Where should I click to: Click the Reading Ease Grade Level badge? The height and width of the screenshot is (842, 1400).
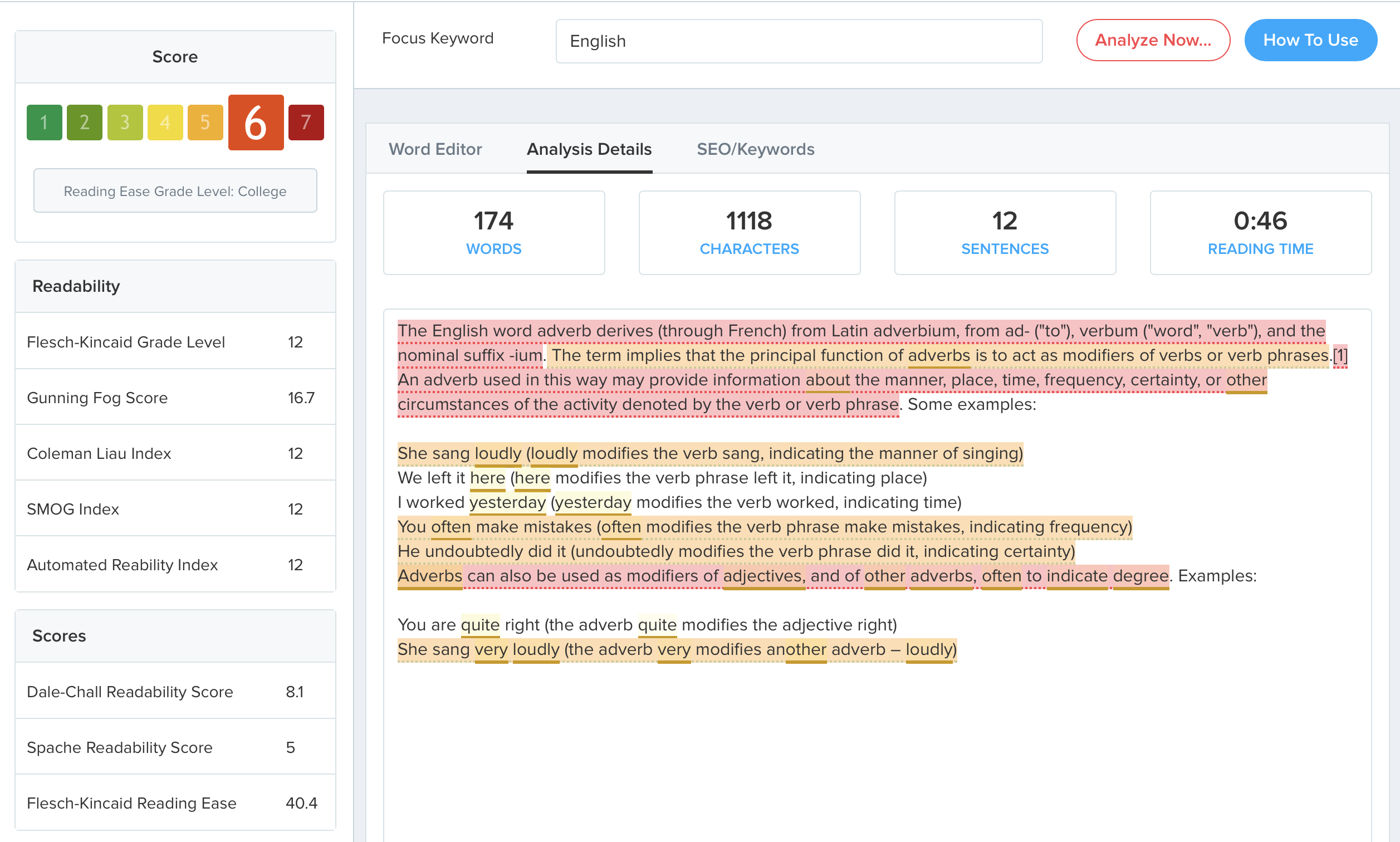[175, 190]
